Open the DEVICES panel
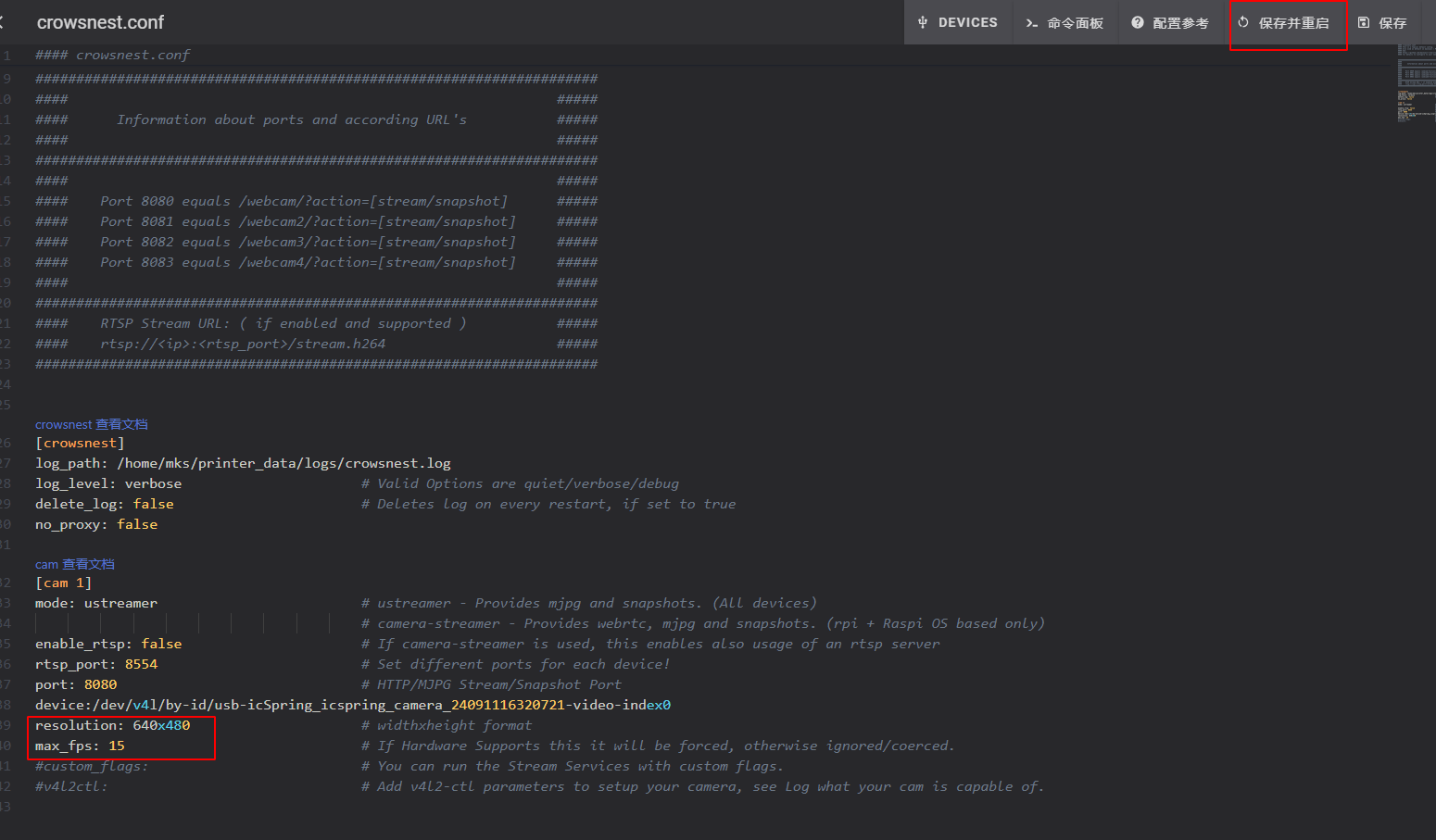1436x840 pixels. (x=966, y=22)
